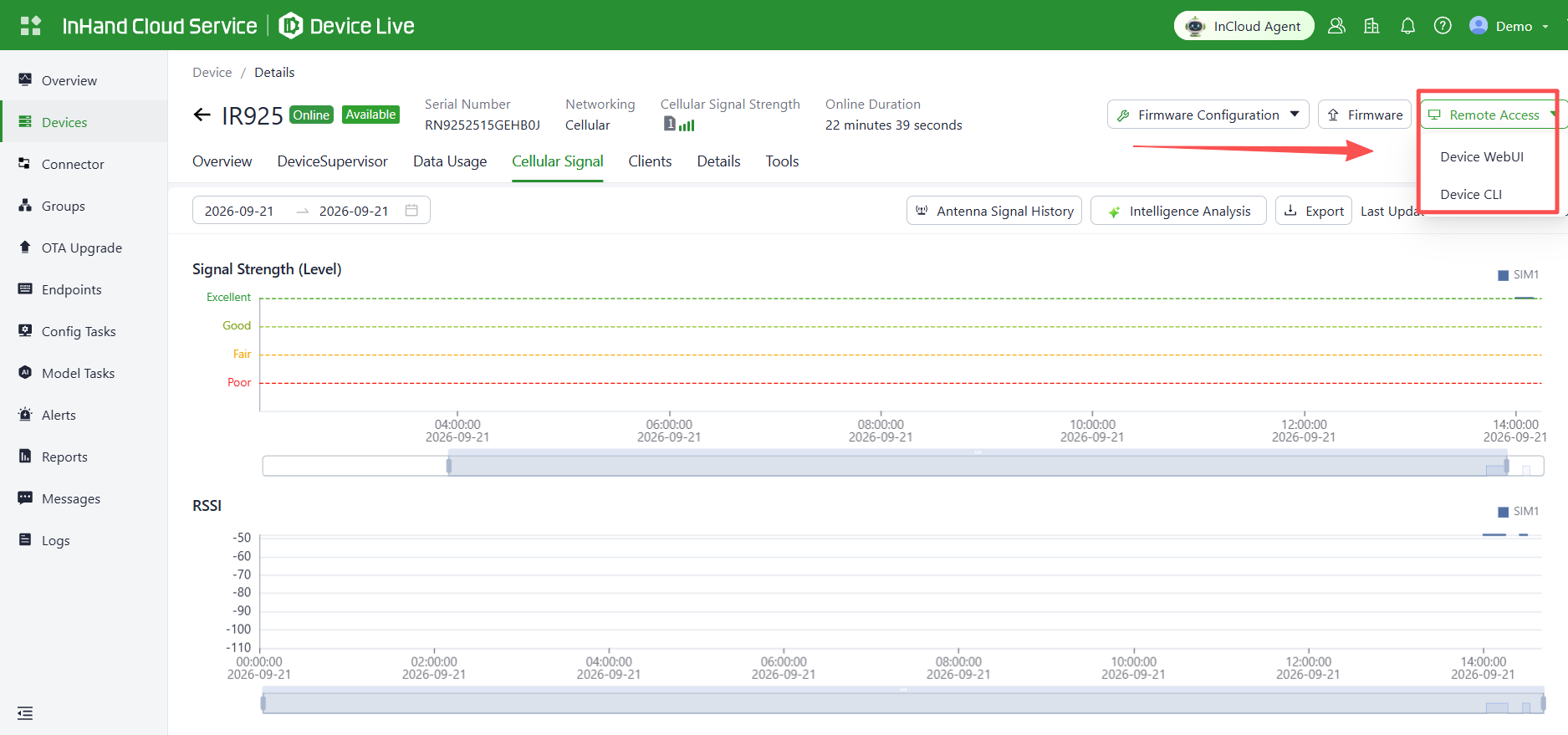Click the Overview sidebar icon

click(25, 79)
